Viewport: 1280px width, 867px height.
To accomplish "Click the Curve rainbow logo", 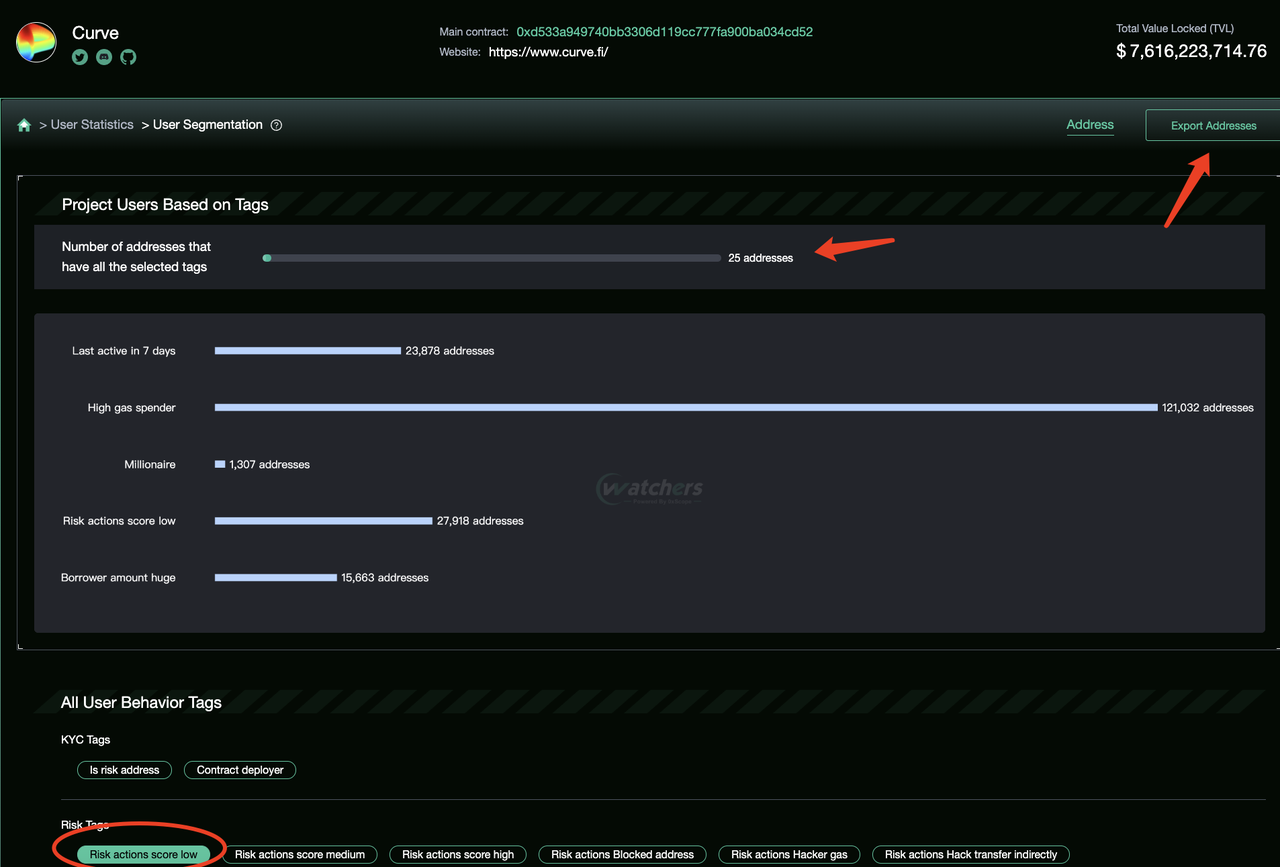I will click(36, 43).
